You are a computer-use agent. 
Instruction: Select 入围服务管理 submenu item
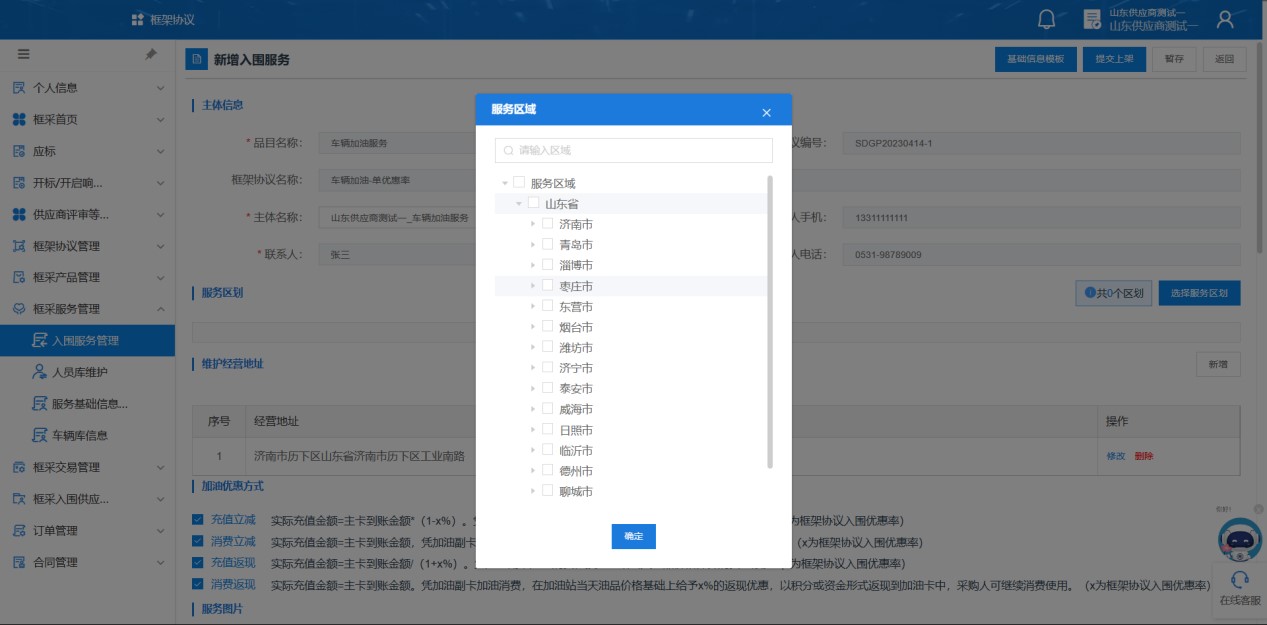point(87,340)
